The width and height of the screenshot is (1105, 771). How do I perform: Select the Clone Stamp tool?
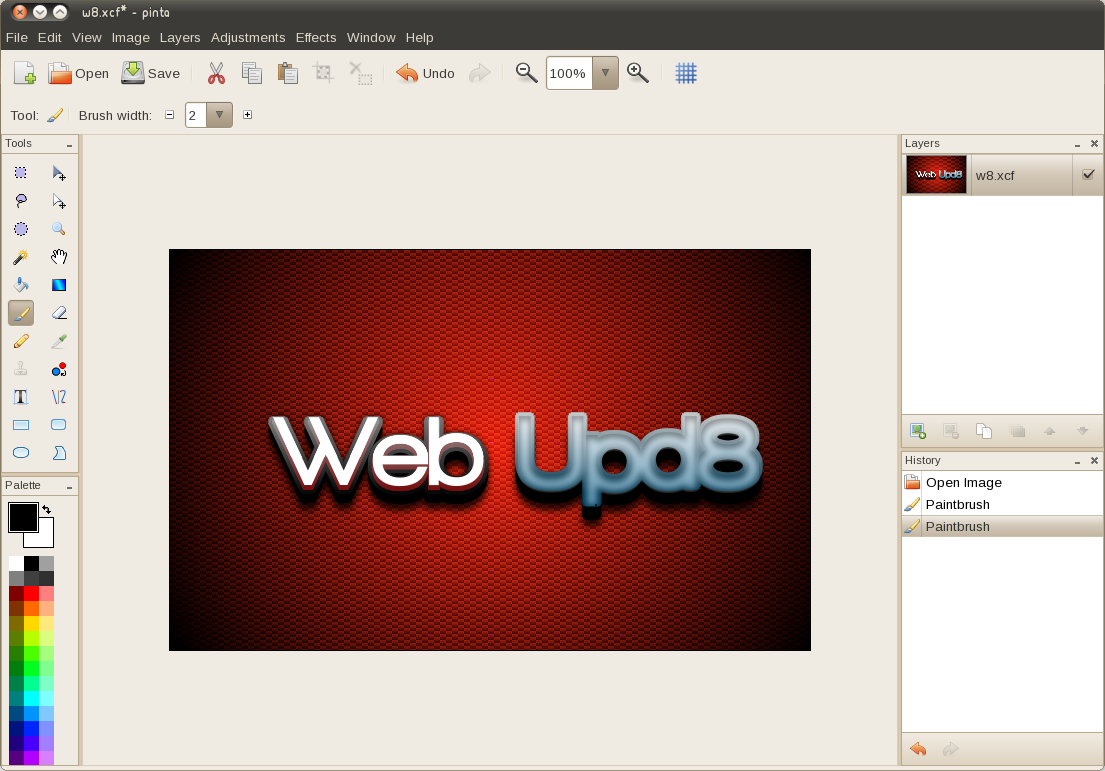click(x=21, y=369)
